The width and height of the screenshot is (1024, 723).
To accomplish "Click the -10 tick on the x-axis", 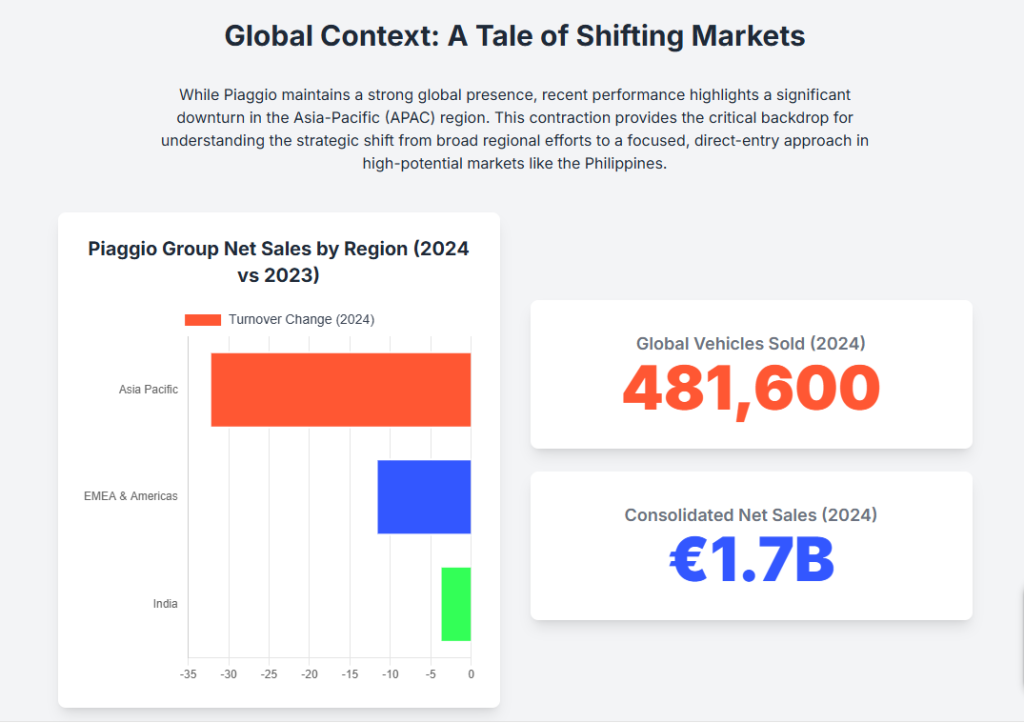I will (390, 674).
